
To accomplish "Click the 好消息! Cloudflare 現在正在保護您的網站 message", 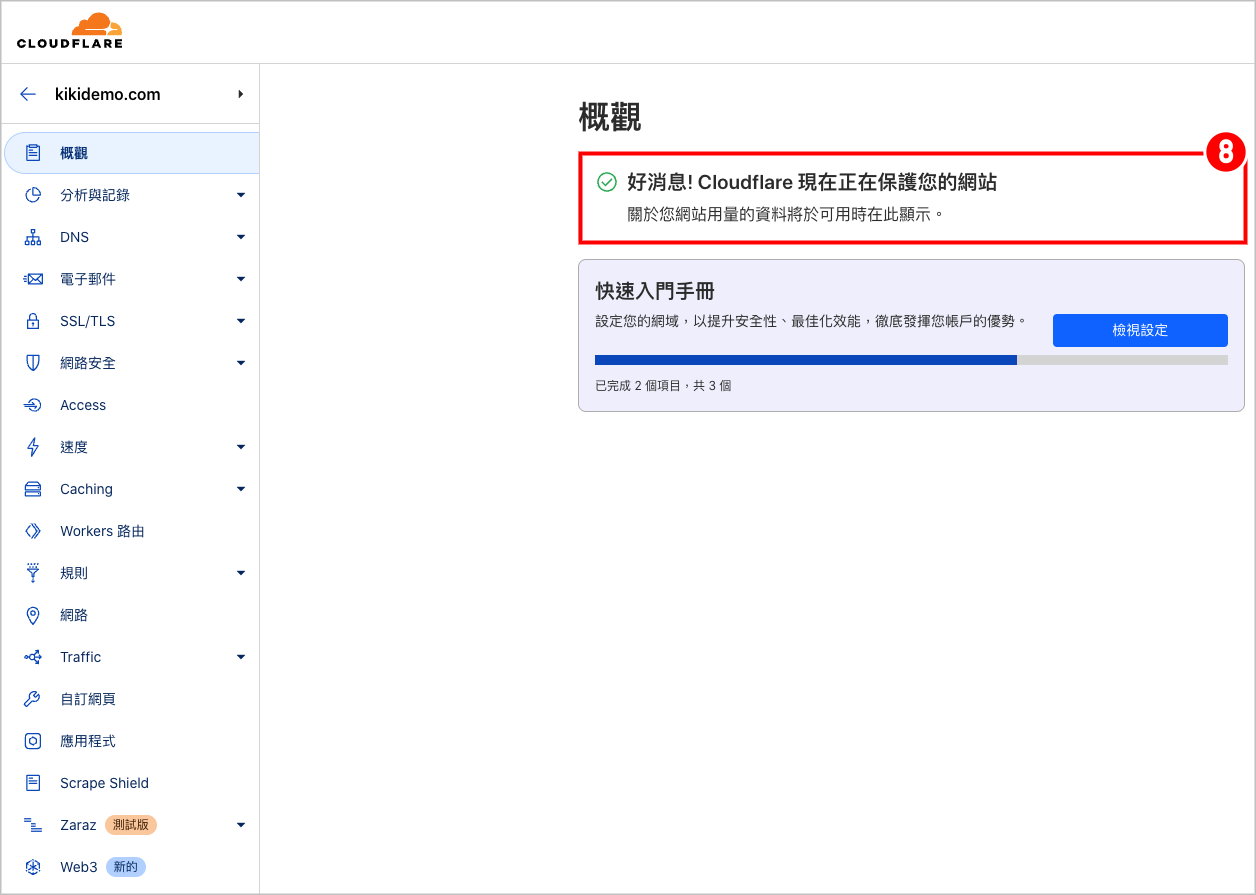I will (x=812, y=182).
